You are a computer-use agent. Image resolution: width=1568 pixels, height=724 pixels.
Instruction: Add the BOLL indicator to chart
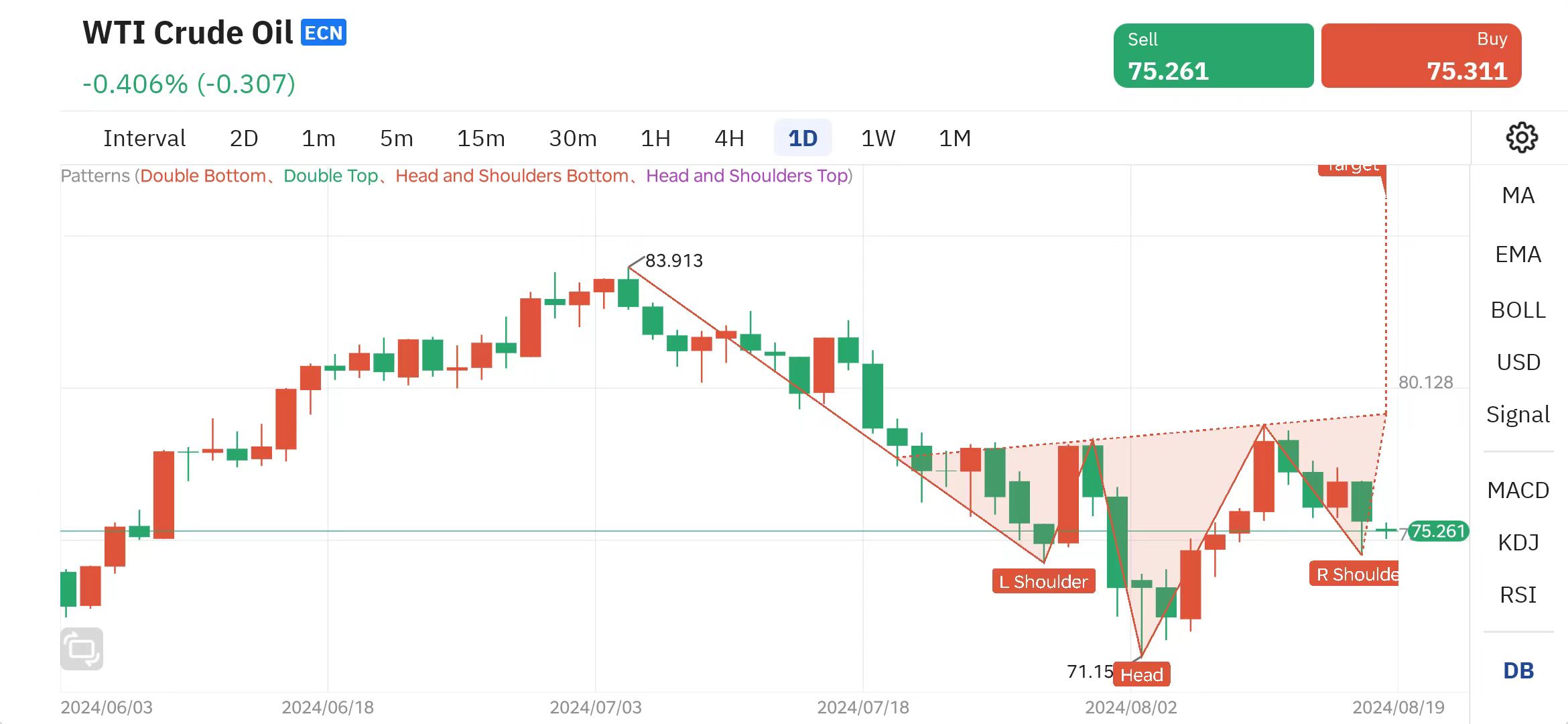pyautogui.click(x=1518, y=310)
